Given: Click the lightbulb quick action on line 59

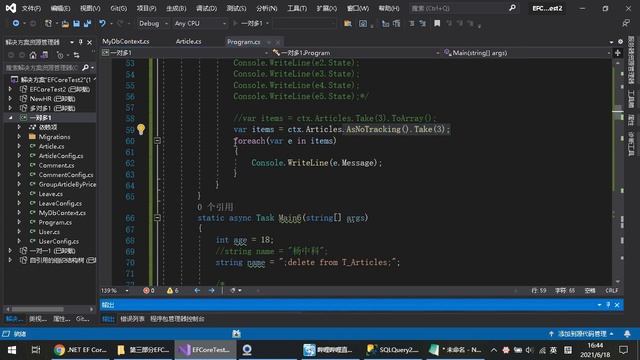Looking at the screenshot, I should tap(141, 129).
